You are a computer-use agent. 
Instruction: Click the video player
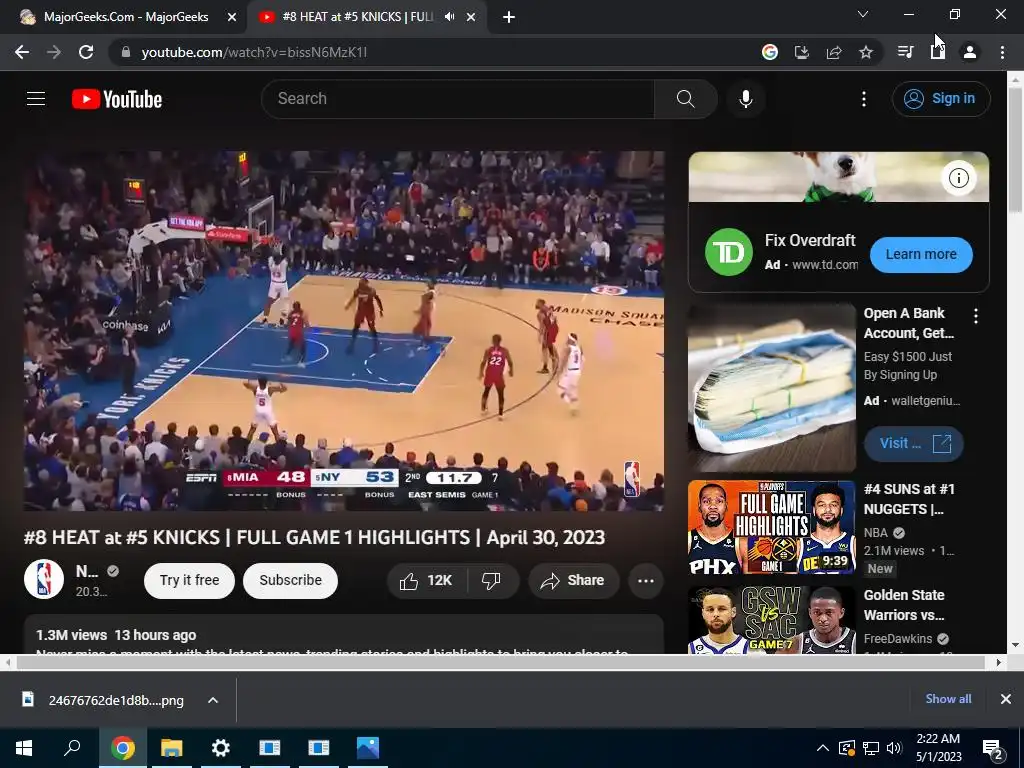coord(344,330)
